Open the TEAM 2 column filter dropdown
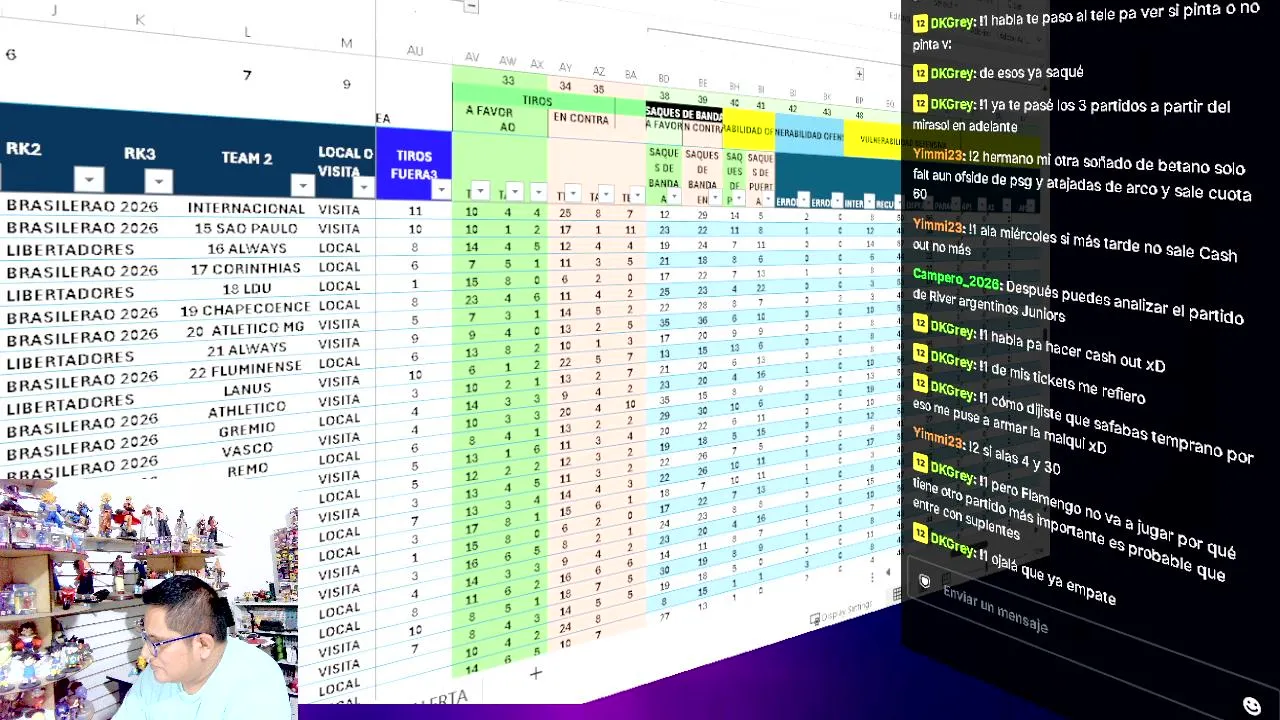This screenshot has height=720, width=1280. (x=302, y=185)
